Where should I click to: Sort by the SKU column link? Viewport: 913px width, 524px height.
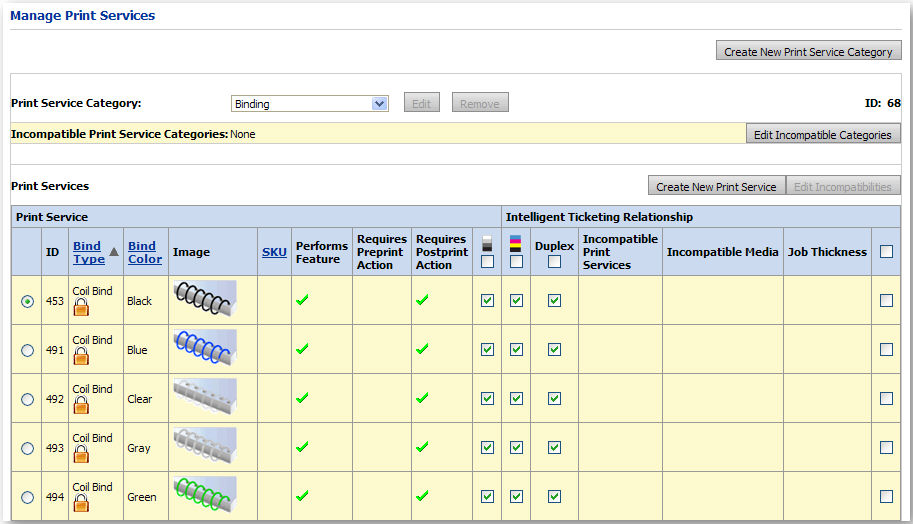pyautogui.click(x=274, y=252)
